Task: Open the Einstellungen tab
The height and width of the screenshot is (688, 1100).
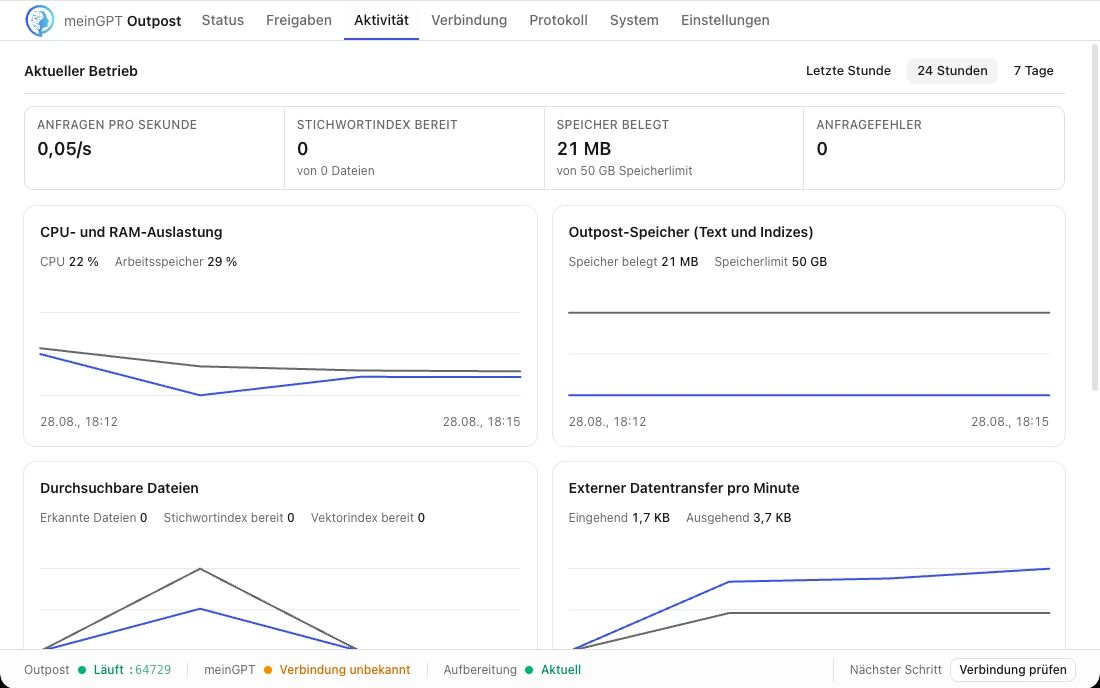Action: tap(725, 20)
